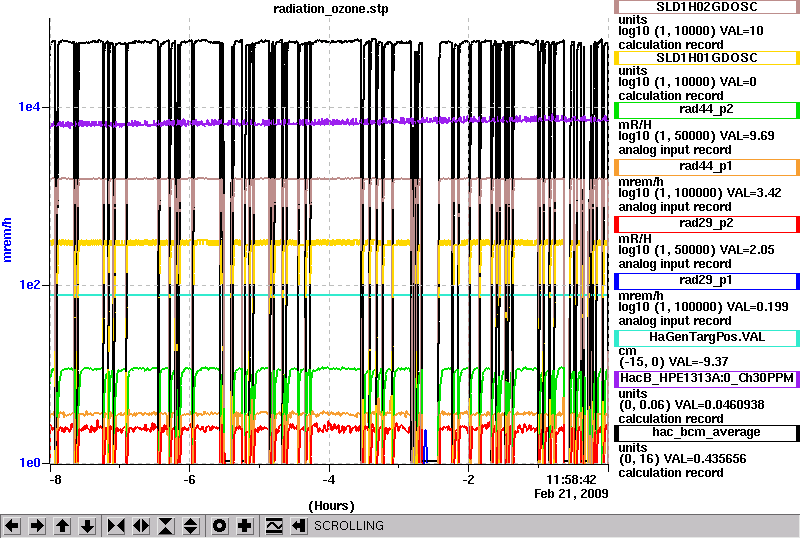Pan the graph up with the up arrow
The width and height of the screenshot is (800, 538).
point(62,526)
